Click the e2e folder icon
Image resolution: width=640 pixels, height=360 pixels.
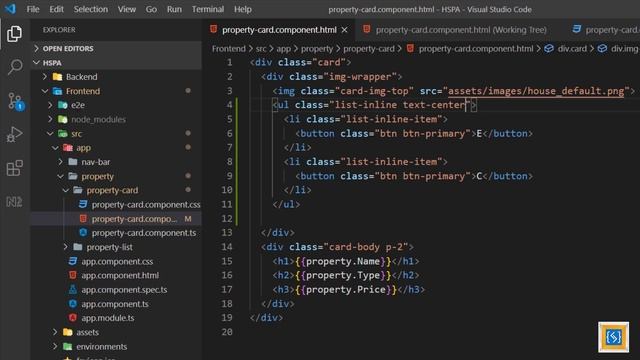coord(62,105)
